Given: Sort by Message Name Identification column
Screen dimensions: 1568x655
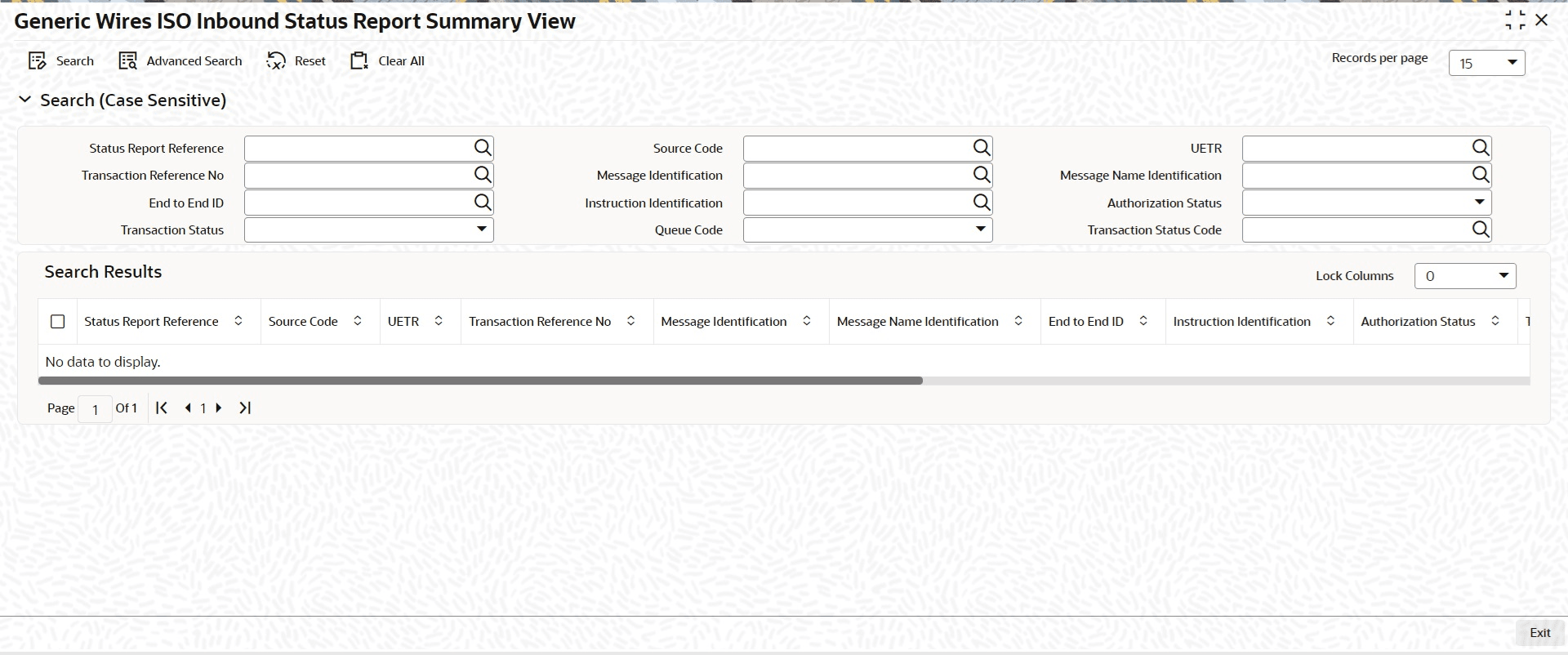Looking at the screenshot, I should coord(1018,321).
